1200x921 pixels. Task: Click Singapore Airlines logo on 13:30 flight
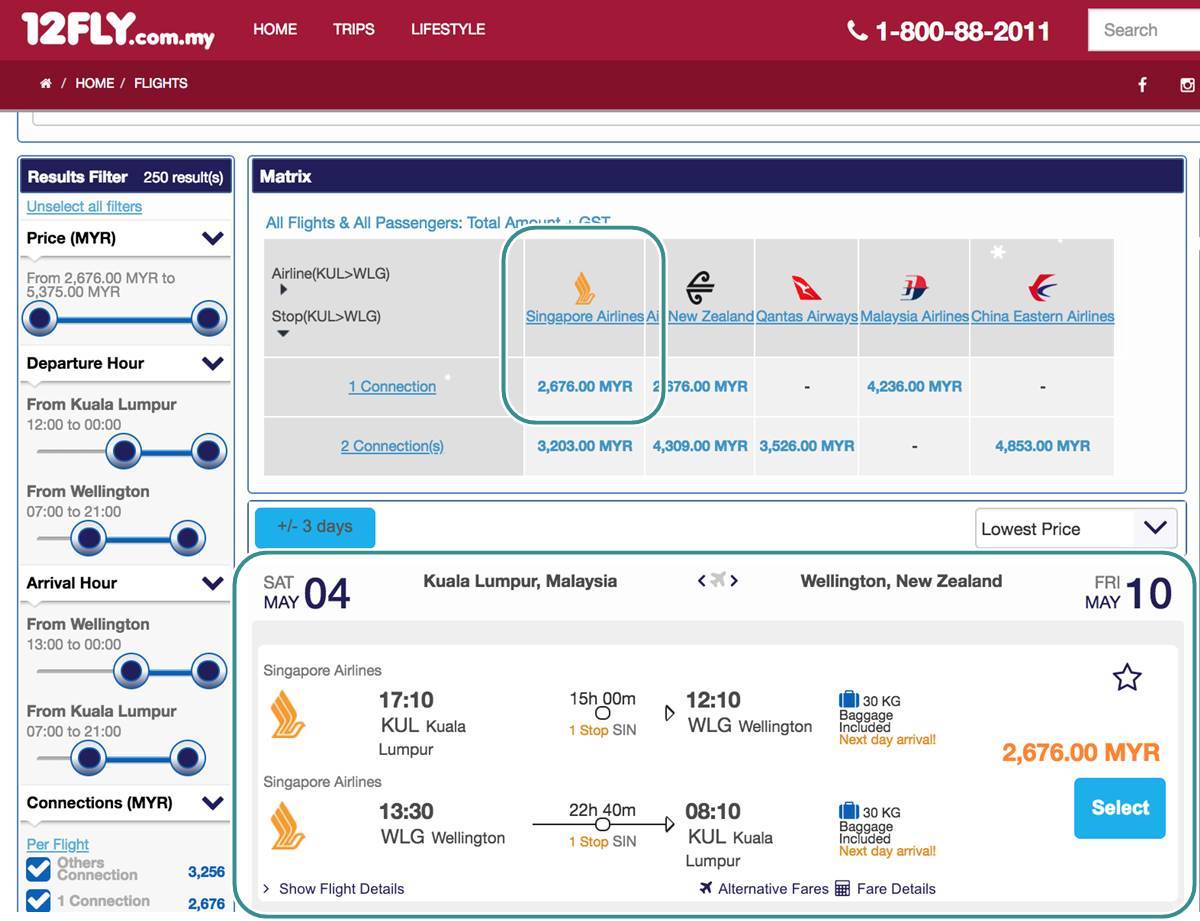tap(288, 826)
